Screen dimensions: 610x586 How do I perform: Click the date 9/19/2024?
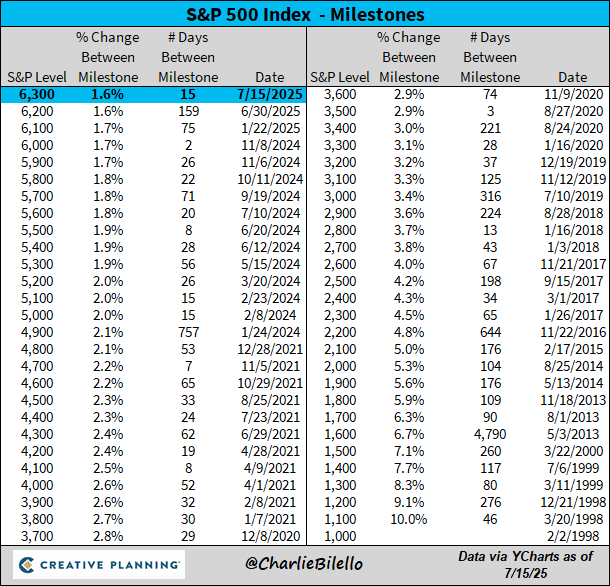tap(270, 196)
